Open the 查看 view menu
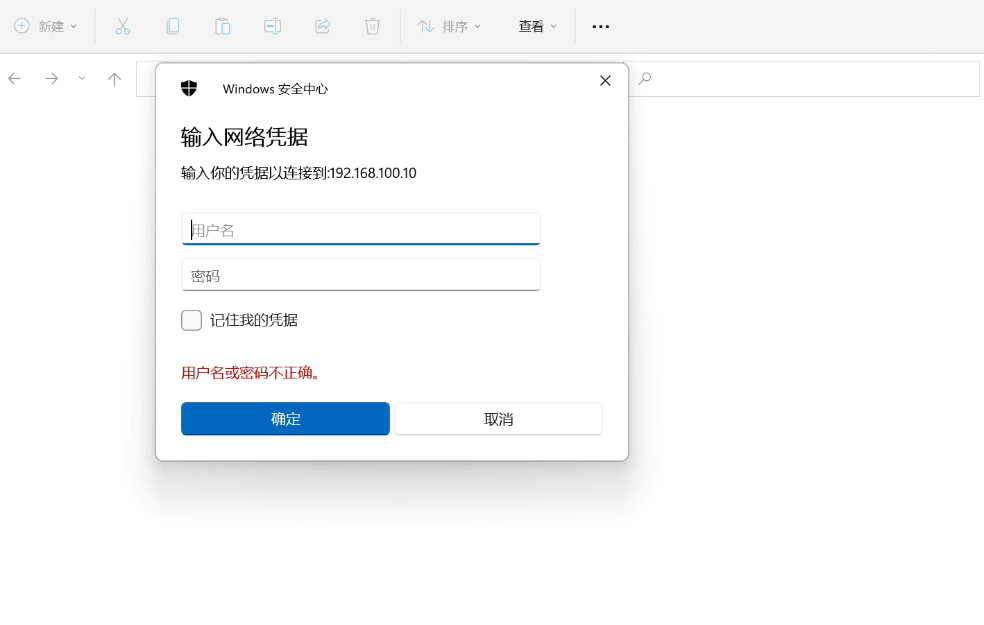Screen dimensions: 984x625 537,27
